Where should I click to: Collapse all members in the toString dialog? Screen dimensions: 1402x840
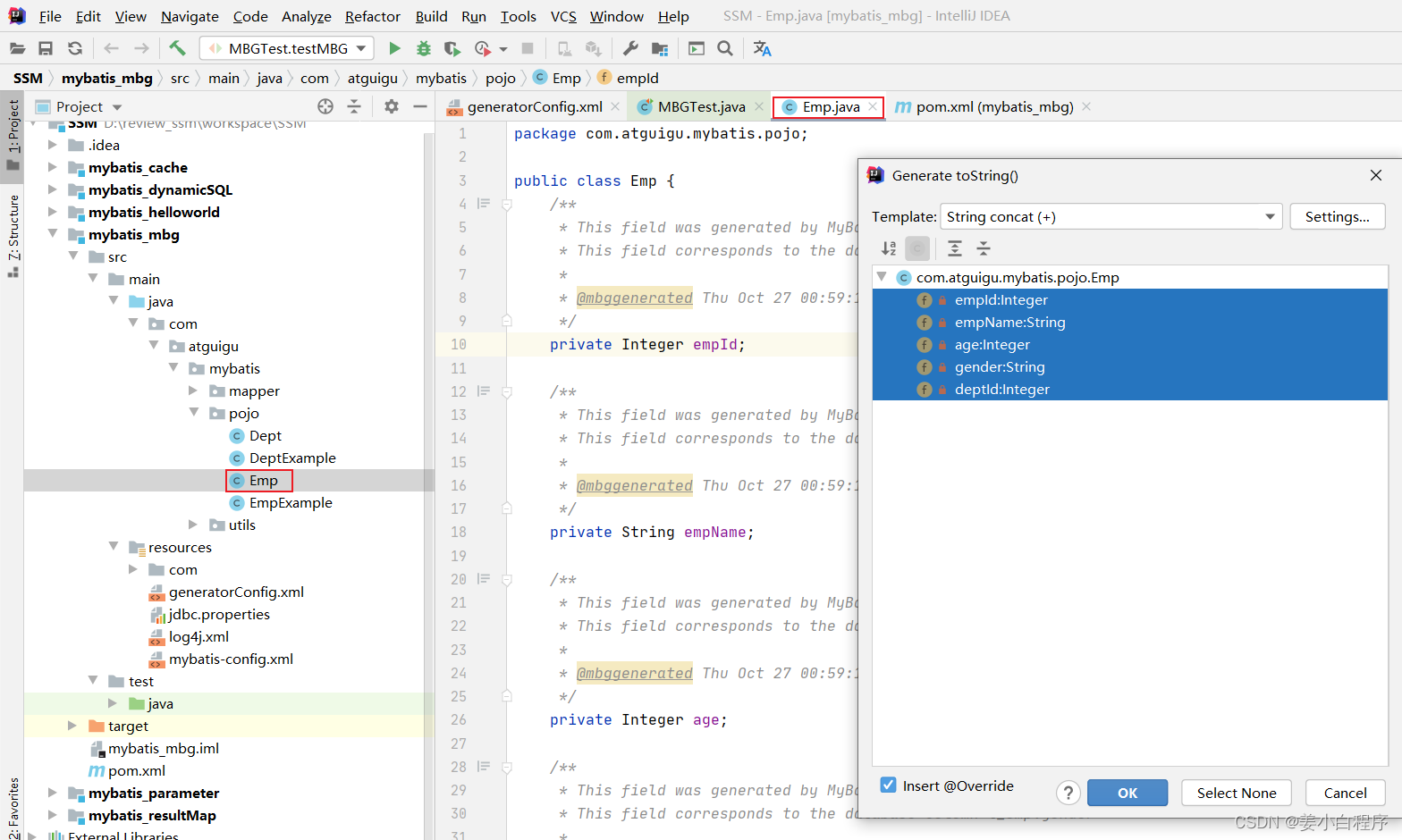984,248
